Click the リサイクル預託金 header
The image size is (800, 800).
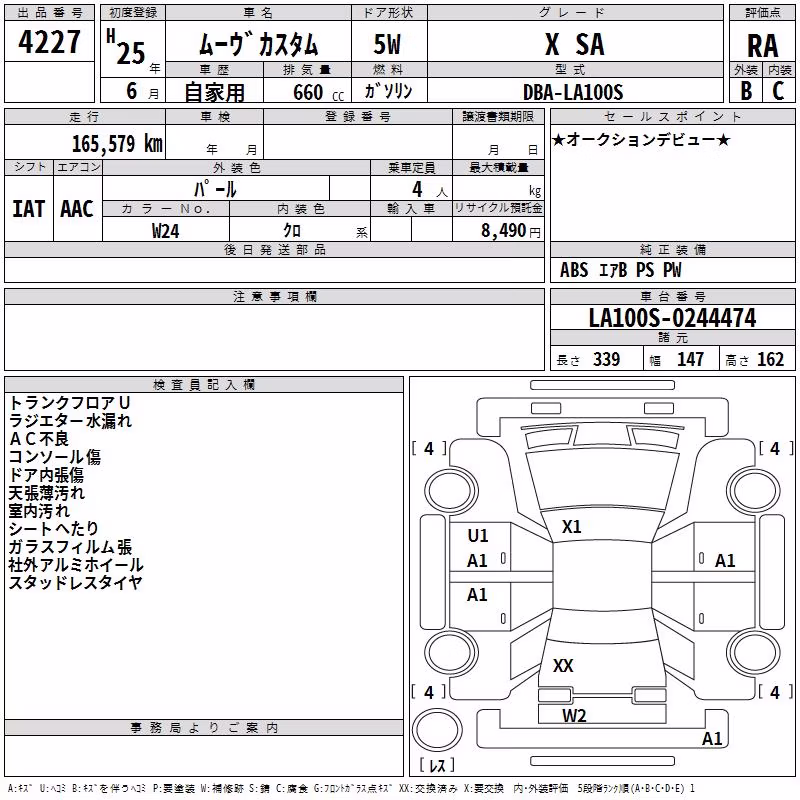coord(498,208)
